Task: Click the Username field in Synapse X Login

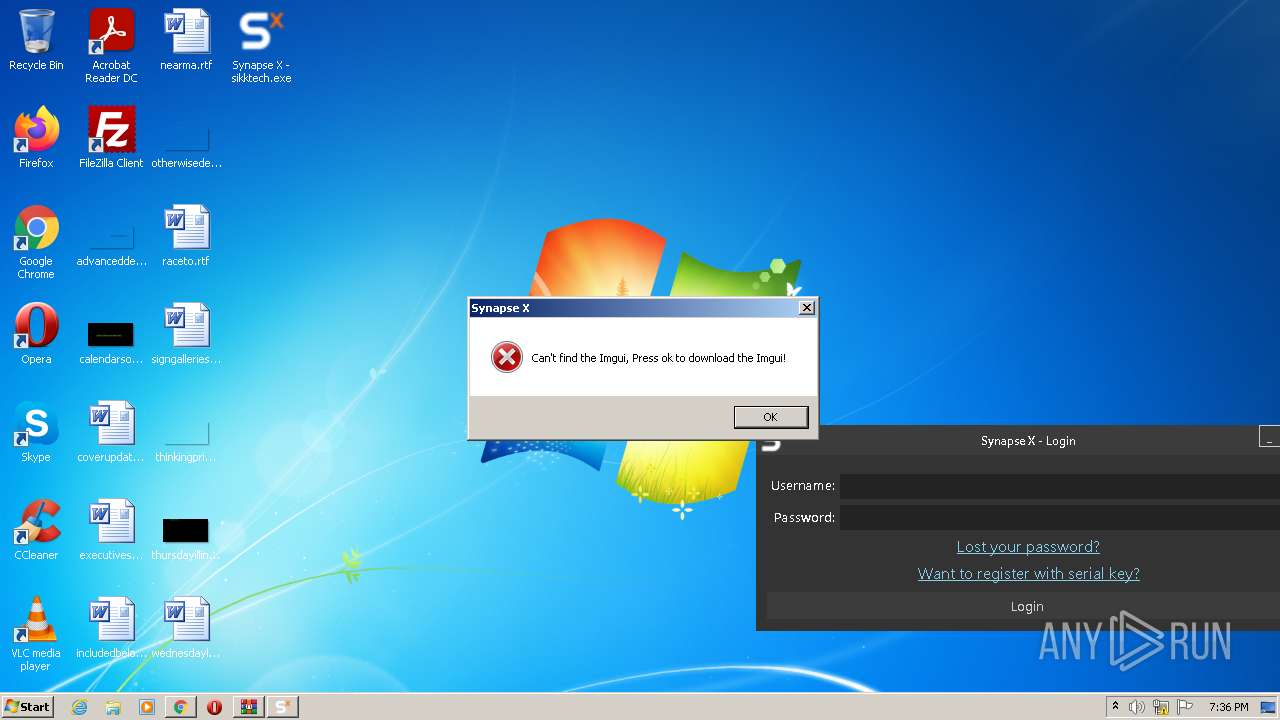Action: 1059,486
